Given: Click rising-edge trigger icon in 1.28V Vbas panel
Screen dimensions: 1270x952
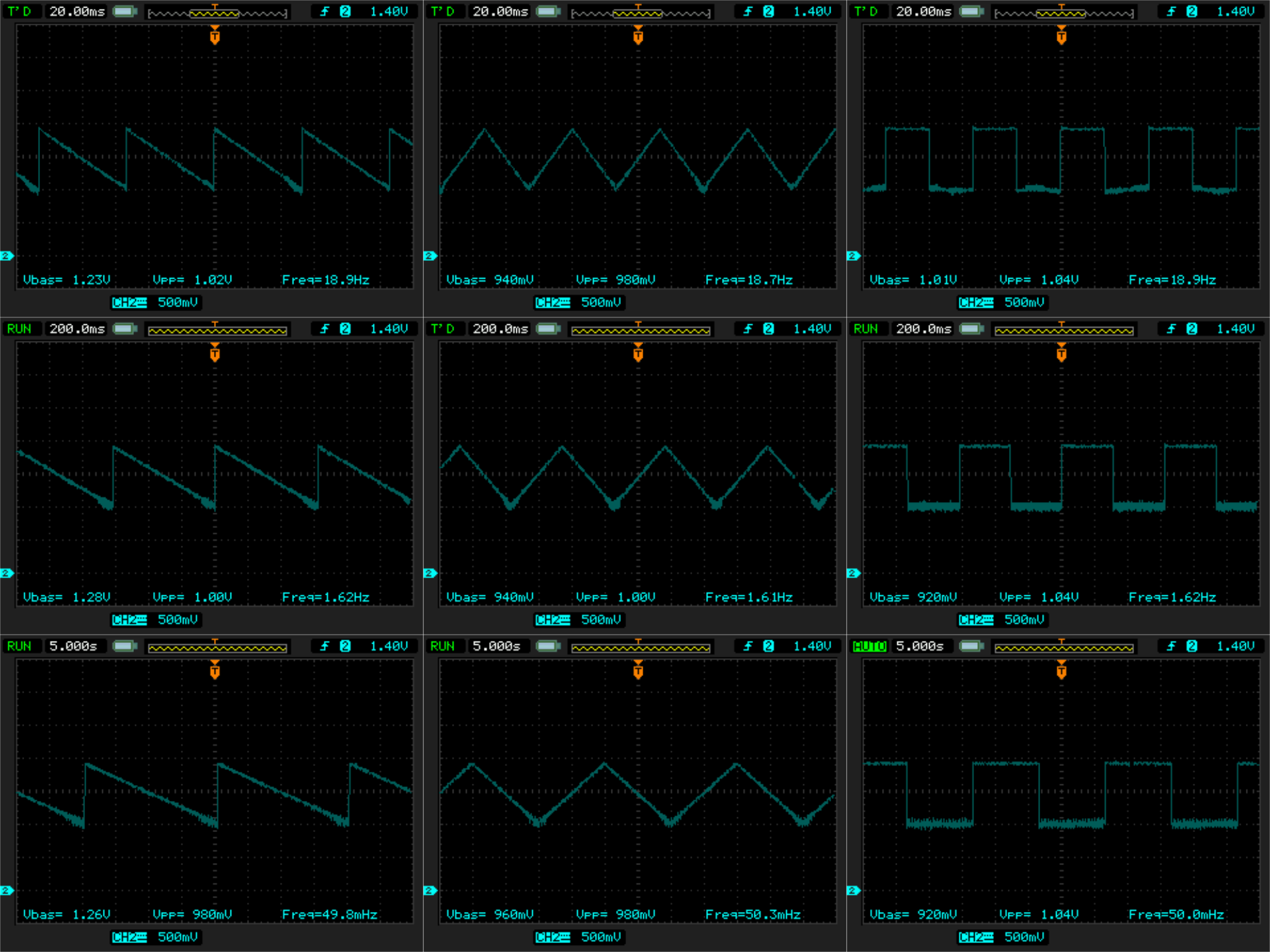Looking at the screenshot, I should [x=325, y=329].
